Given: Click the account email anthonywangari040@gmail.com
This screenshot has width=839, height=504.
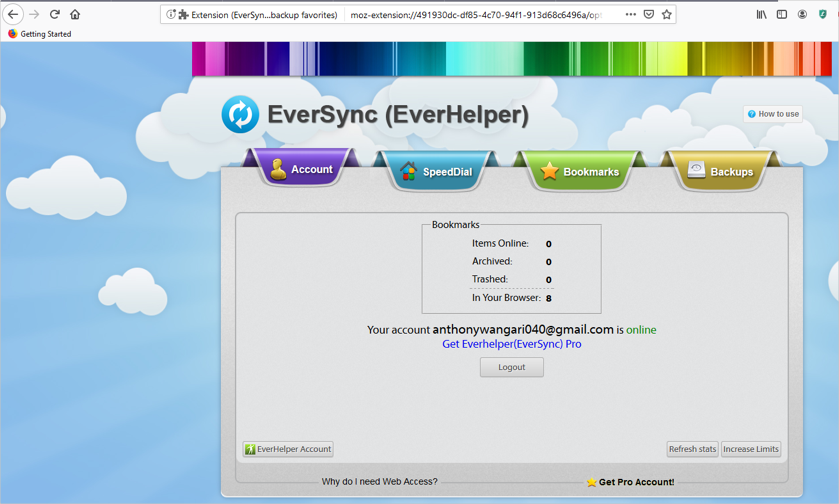Looking at the screenshot, I should click(523, 330).
